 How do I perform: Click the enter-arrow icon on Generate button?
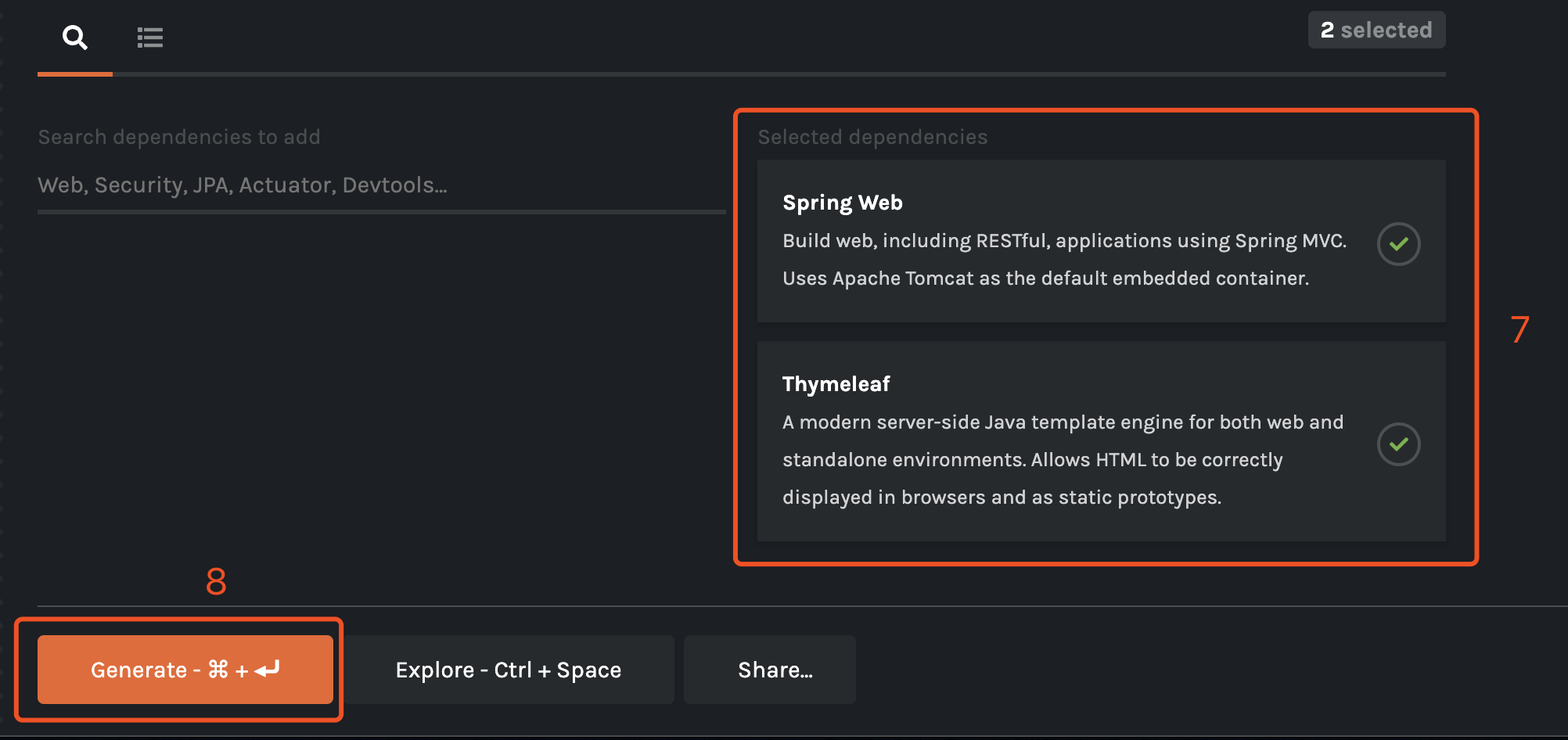coord(267,670)
